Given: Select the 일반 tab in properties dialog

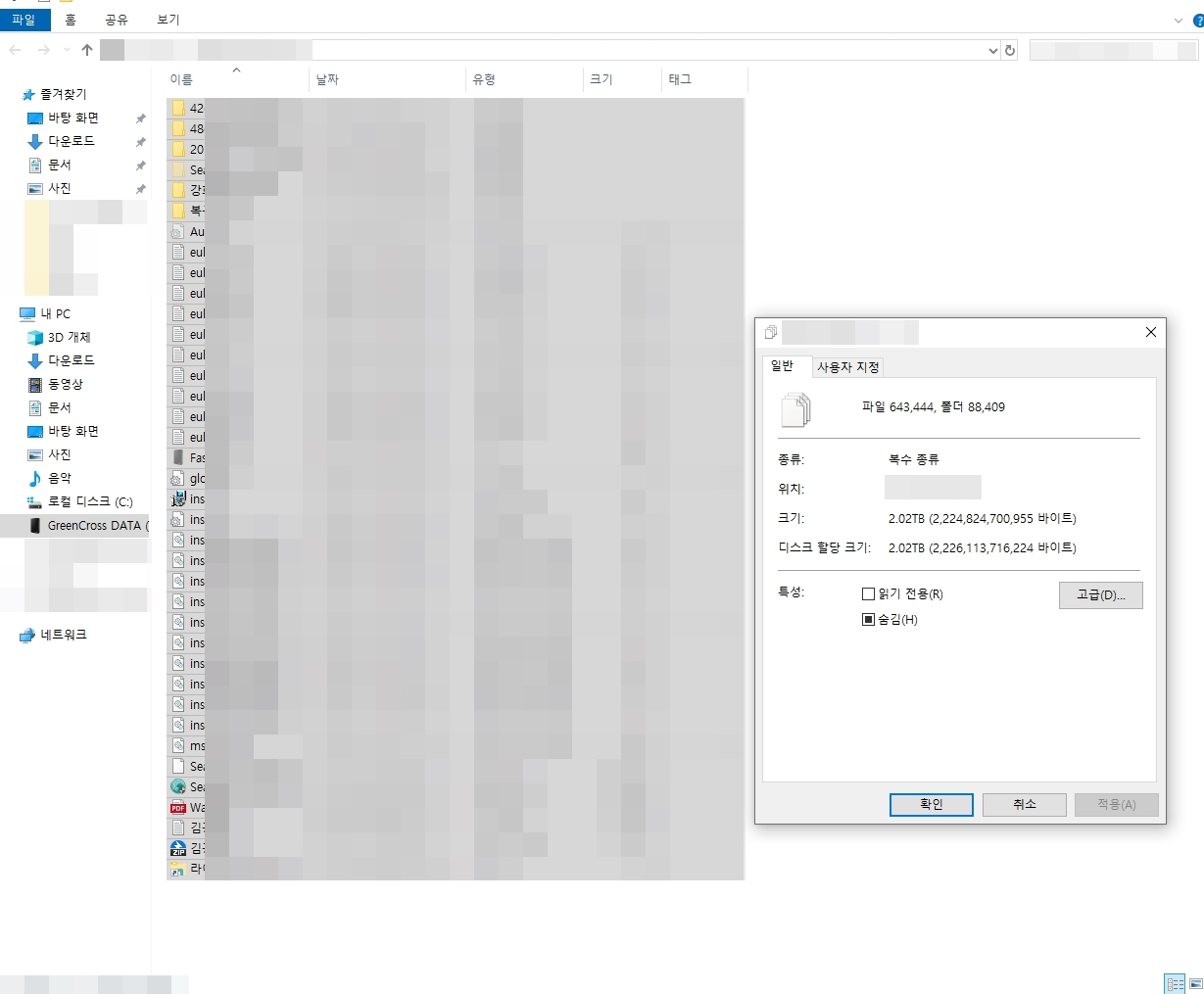Looking at the screenshot, I should click(782, 366).
